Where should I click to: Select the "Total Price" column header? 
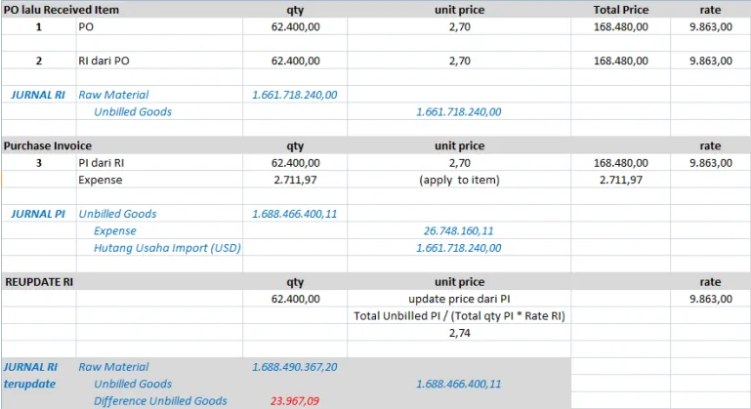pyautogui.click(x=620, y=9)
